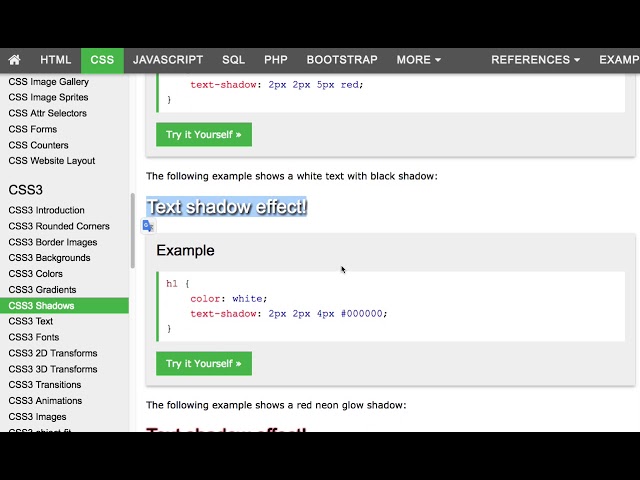This screenshot has height=480, width=640.
Task: Click the home icon in the navbar
Action: [x=15, y=60]
